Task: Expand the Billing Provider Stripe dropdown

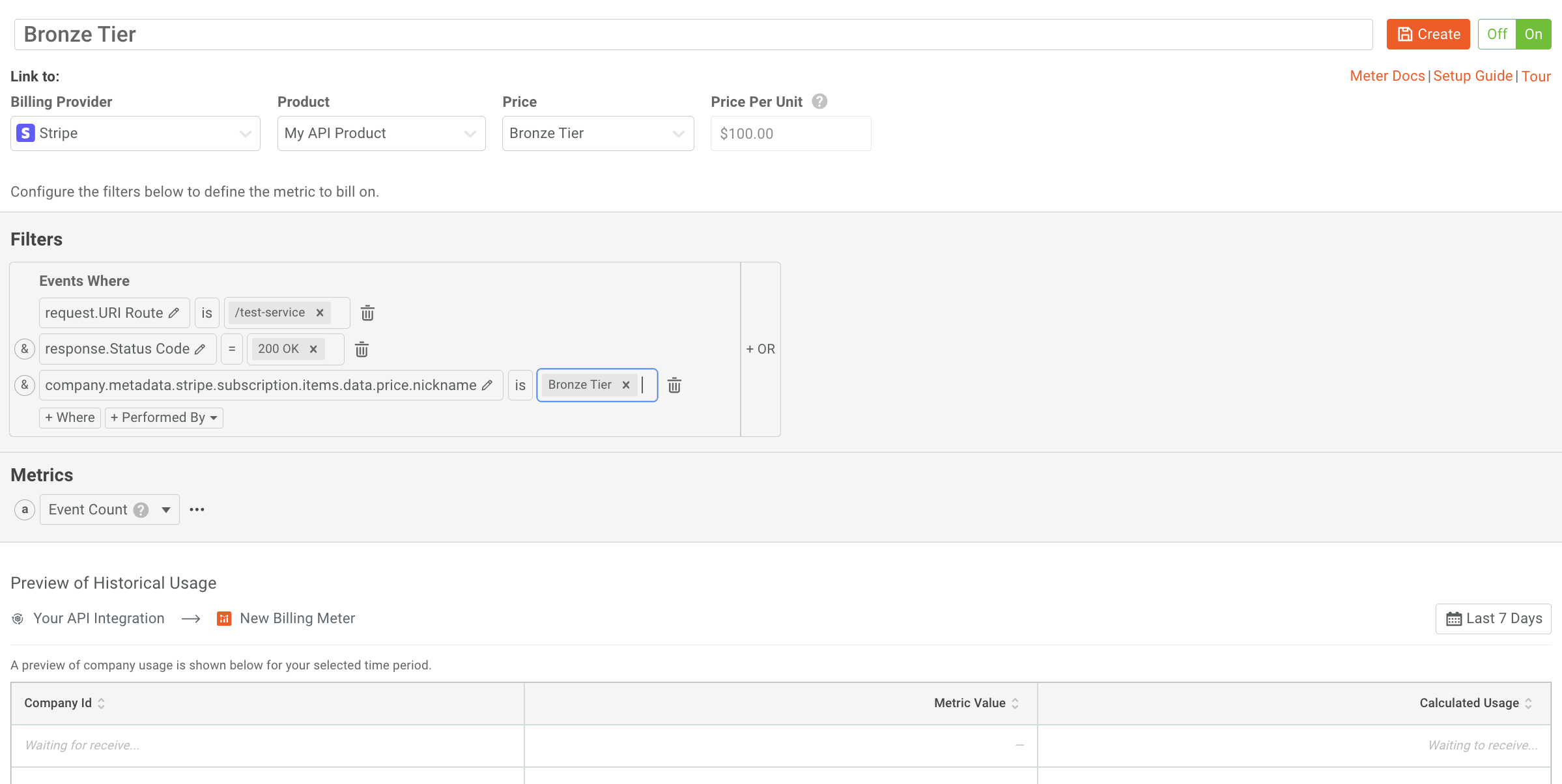Action: click(x=135, y=133)
